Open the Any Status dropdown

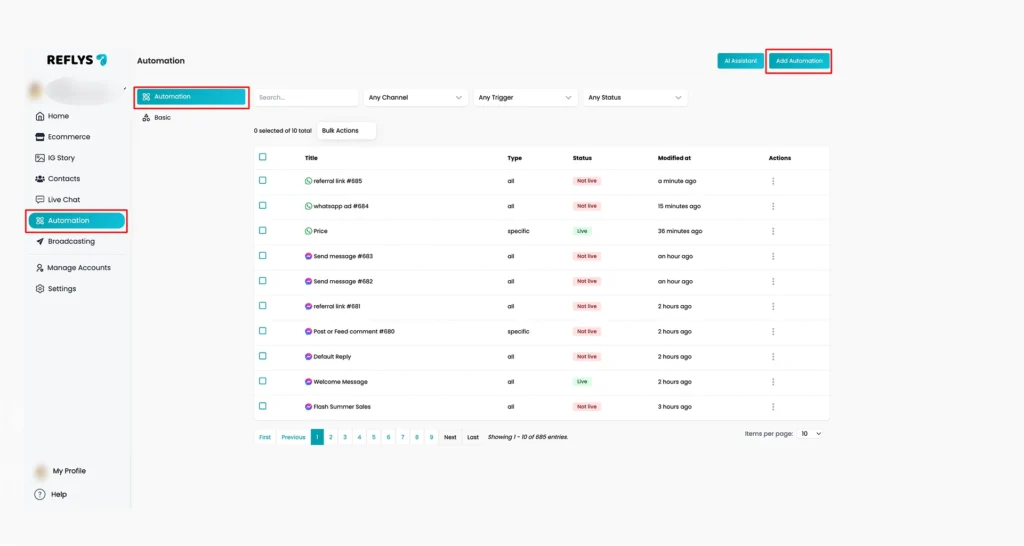[634, 97]
